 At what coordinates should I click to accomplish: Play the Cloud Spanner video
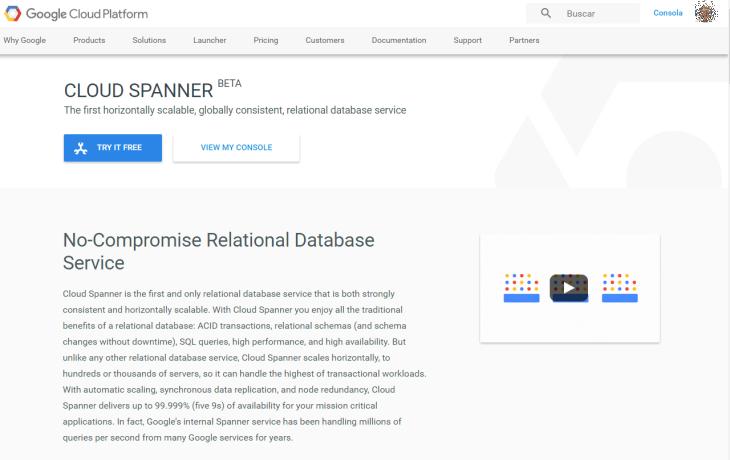pos(568,288)
